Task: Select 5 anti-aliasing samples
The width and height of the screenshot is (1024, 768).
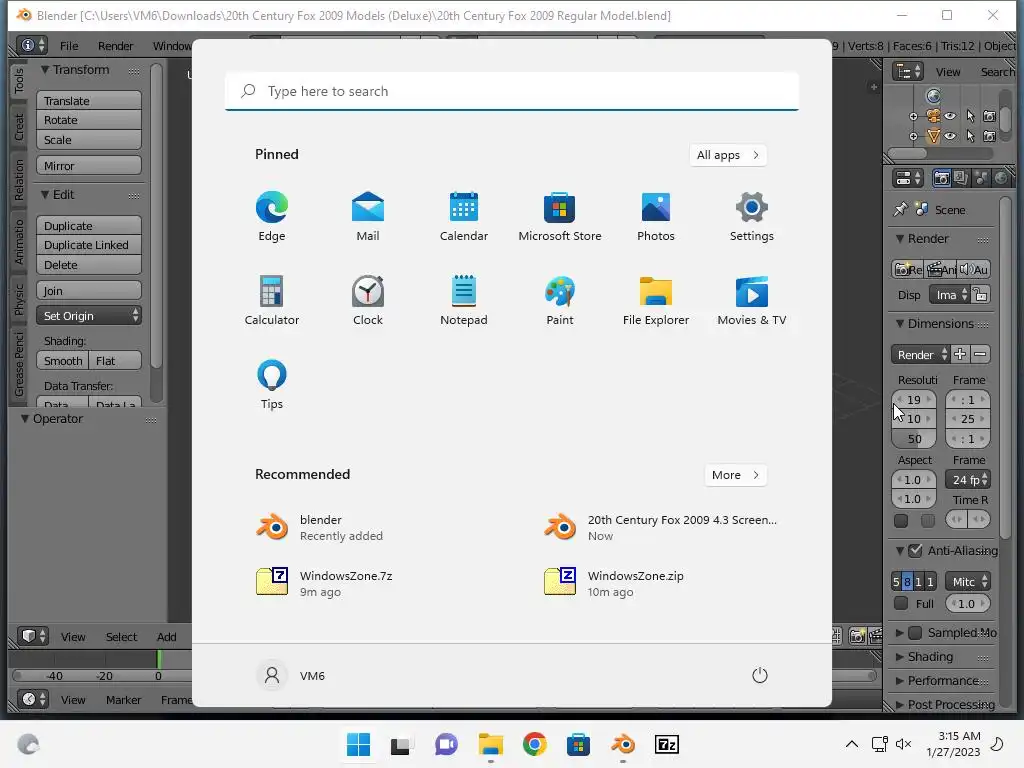Action: (x=897, y=581)
